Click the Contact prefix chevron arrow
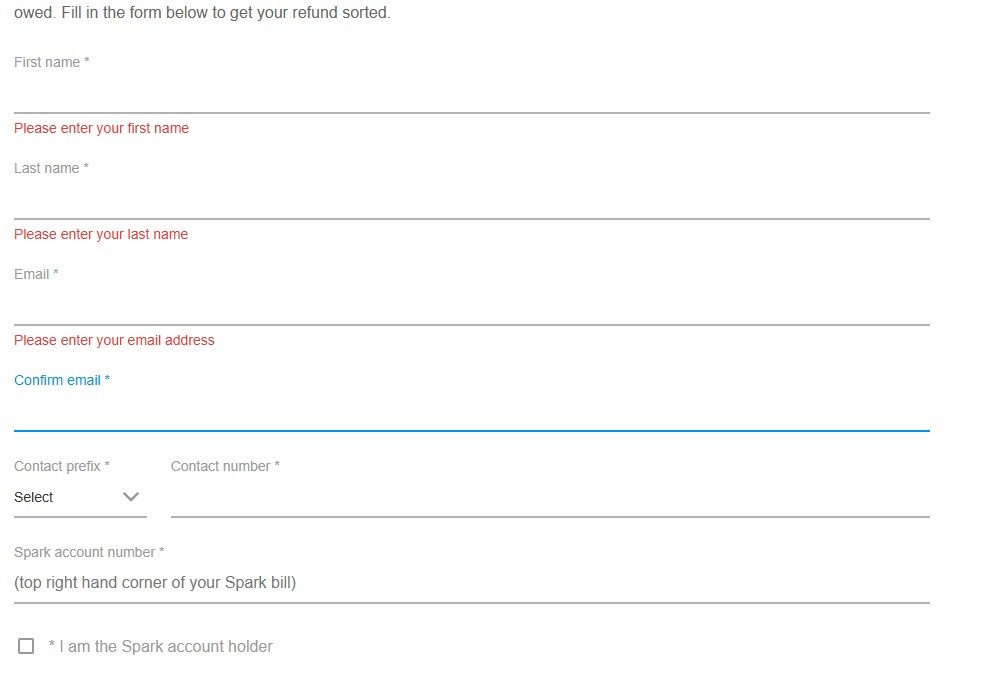 (x=130, y=497)
